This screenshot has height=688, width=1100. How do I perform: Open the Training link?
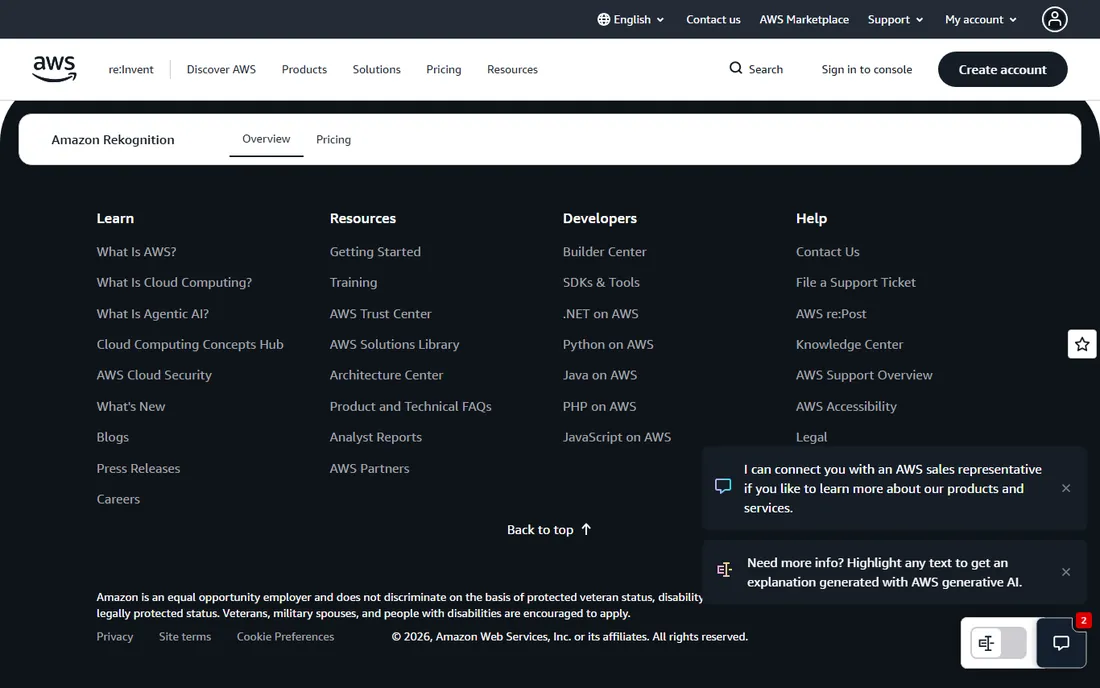[x=353, y=282]
